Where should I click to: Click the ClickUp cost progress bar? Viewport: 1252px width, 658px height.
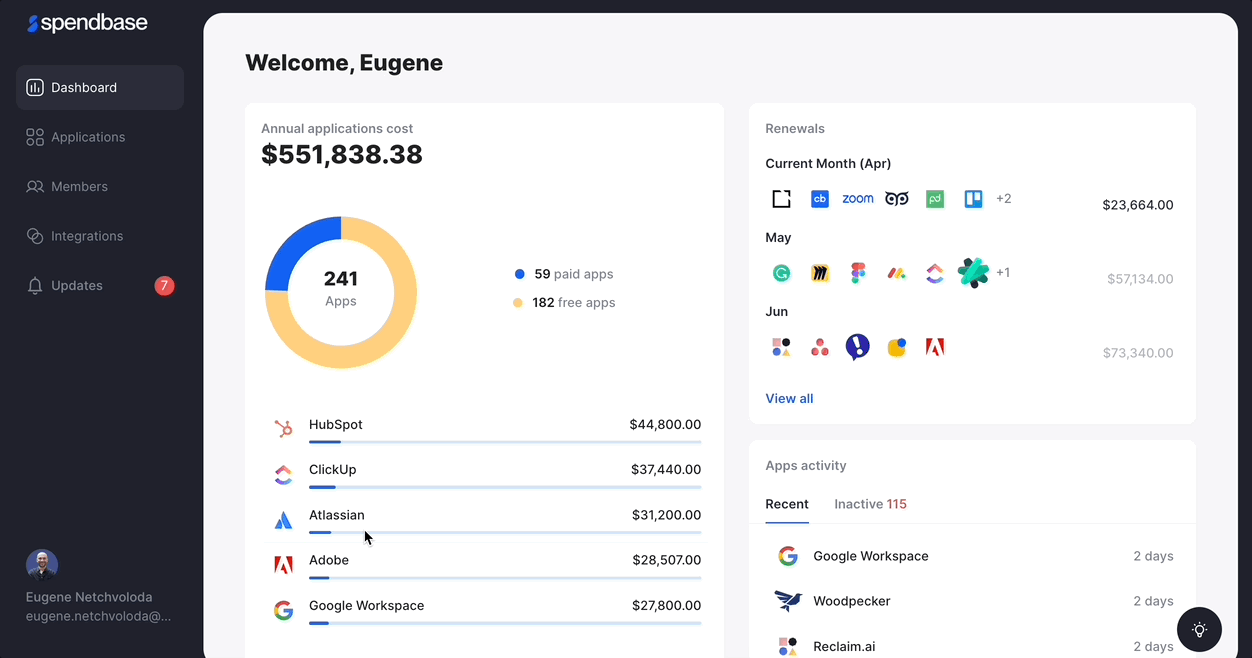coord(505,487)
